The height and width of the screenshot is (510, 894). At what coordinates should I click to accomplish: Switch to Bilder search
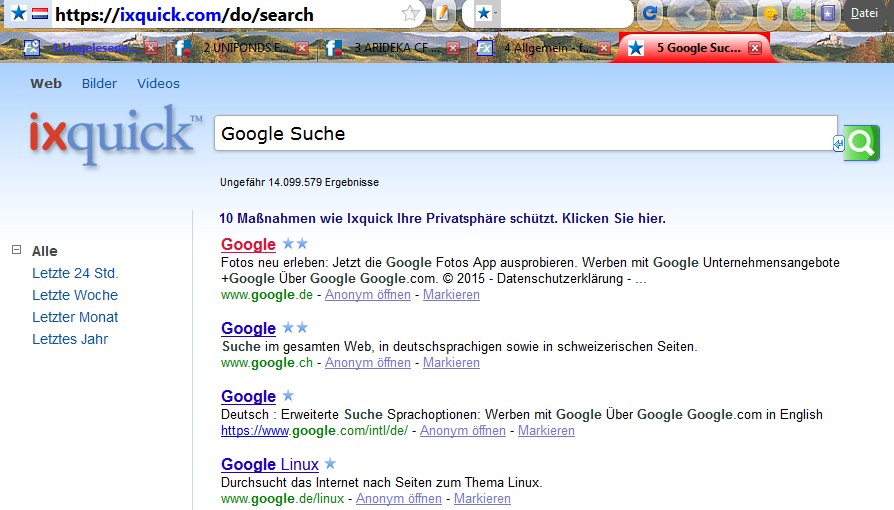99,83
